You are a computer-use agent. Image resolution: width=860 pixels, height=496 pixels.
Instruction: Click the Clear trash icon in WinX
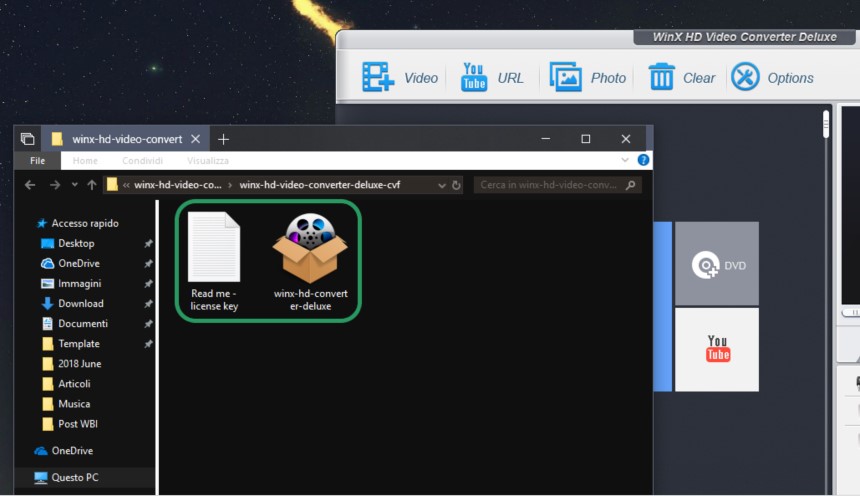click(x=661, y=77)
